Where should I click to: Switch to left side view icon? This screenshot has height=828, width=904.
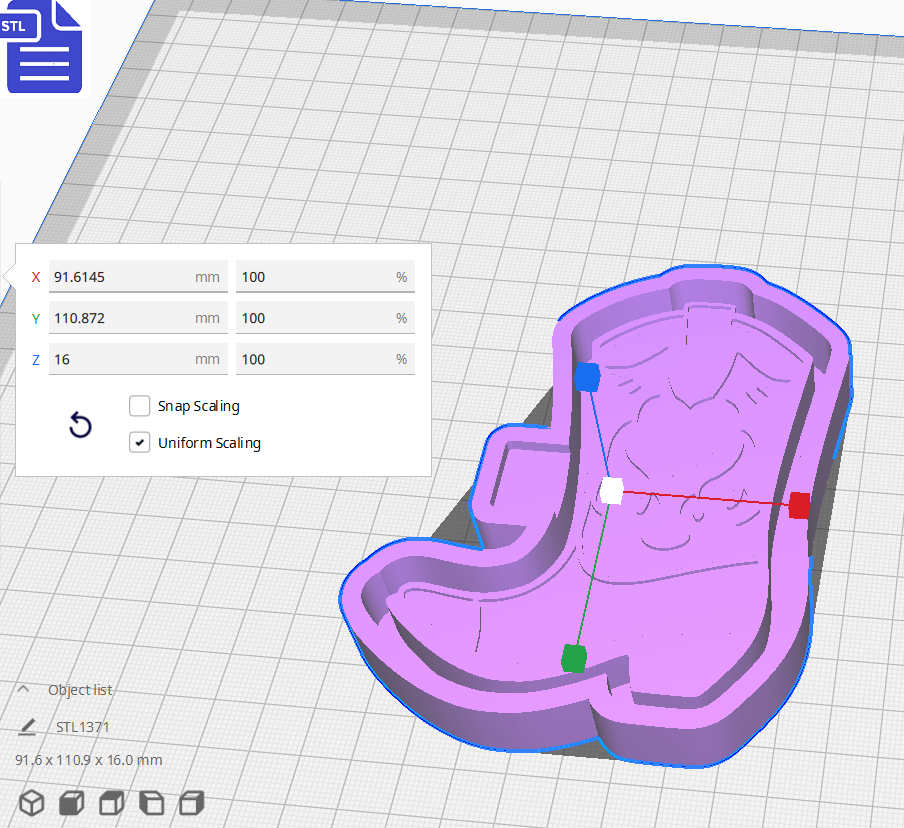(150, 802)
